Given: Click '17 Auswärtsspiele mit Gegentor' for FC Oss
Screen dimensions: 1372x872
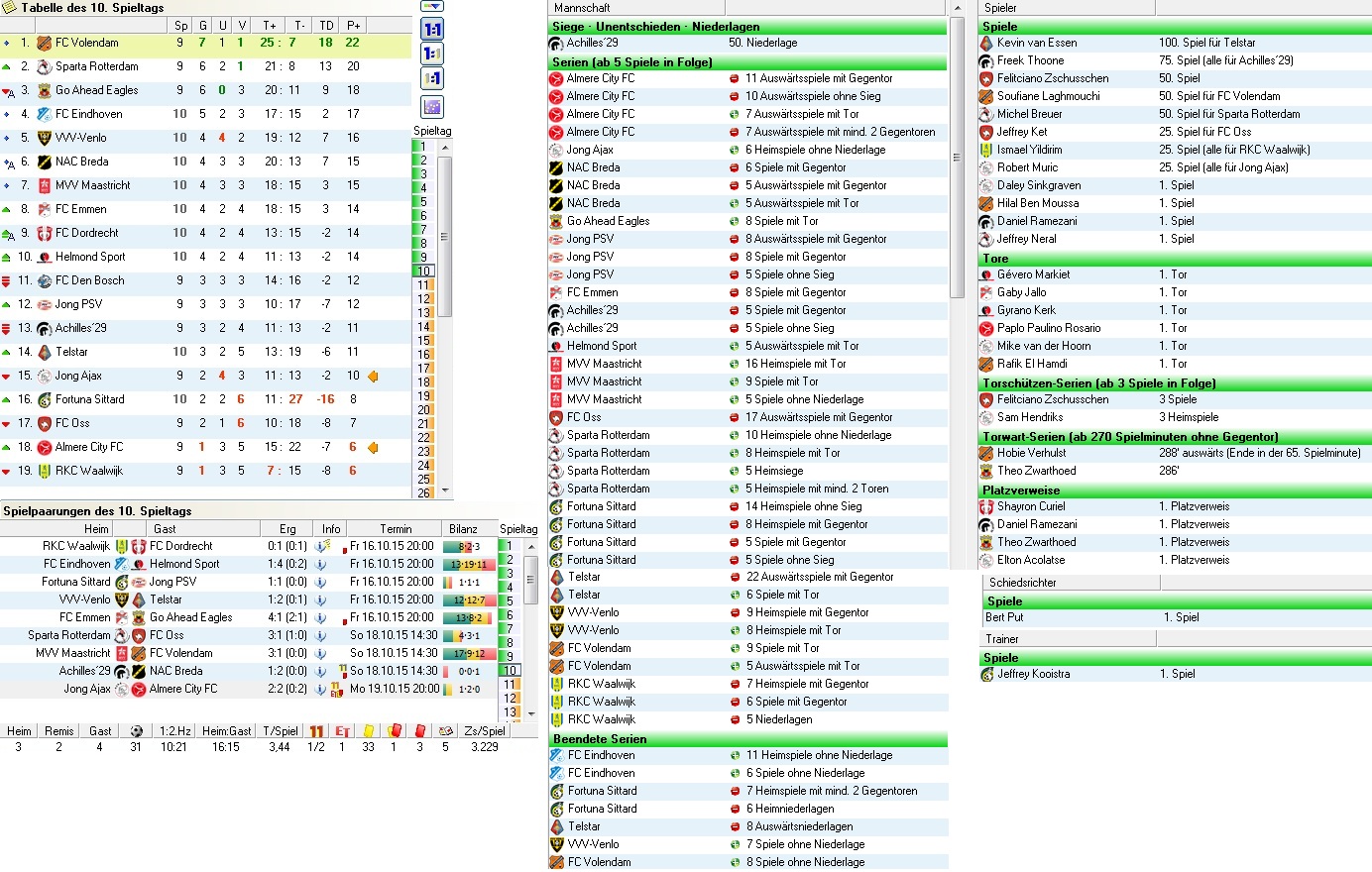Looking at the screenshot, I should click(x=819, y=417).
